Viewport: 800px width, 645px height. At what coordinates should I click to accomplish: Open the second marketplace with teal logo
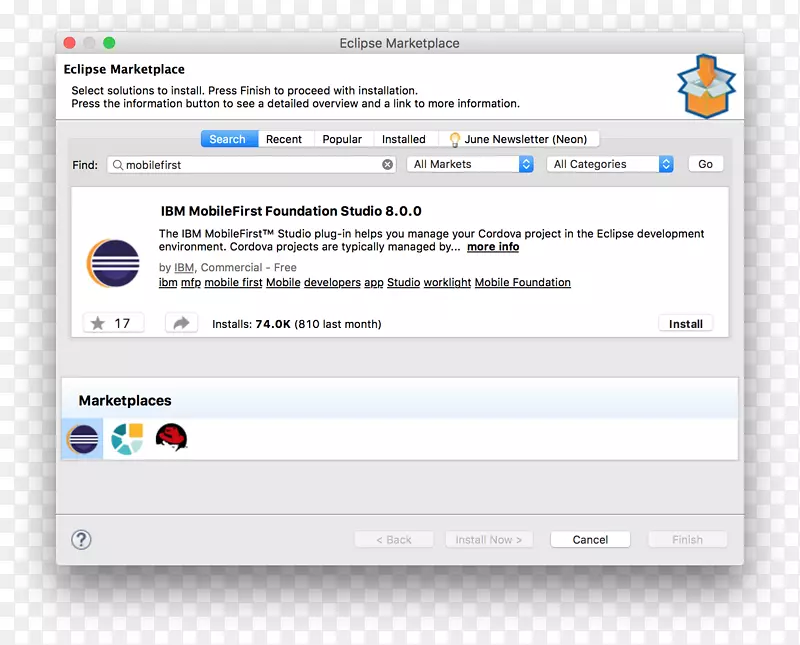pyautogui.click(x=127, y=439)
